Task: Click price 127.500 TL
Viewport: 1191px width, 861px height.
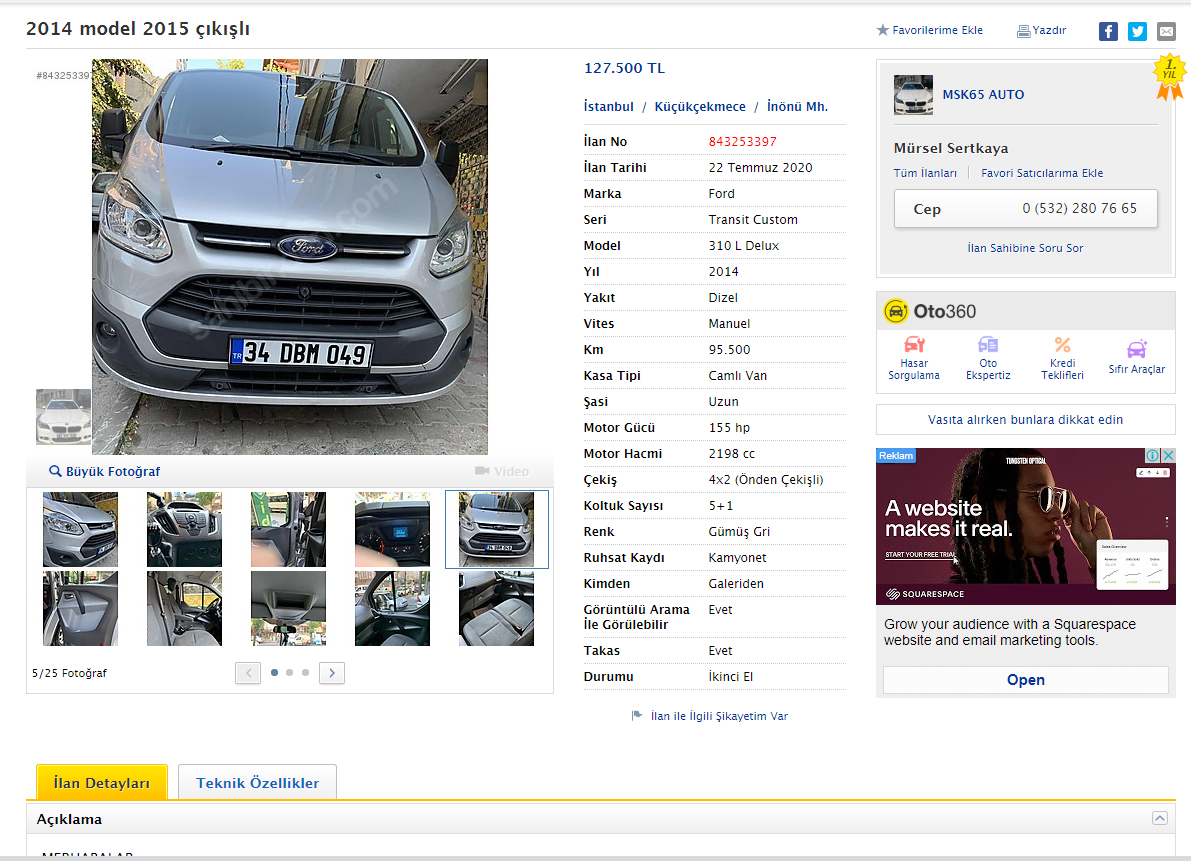Action: coord(624,68)
